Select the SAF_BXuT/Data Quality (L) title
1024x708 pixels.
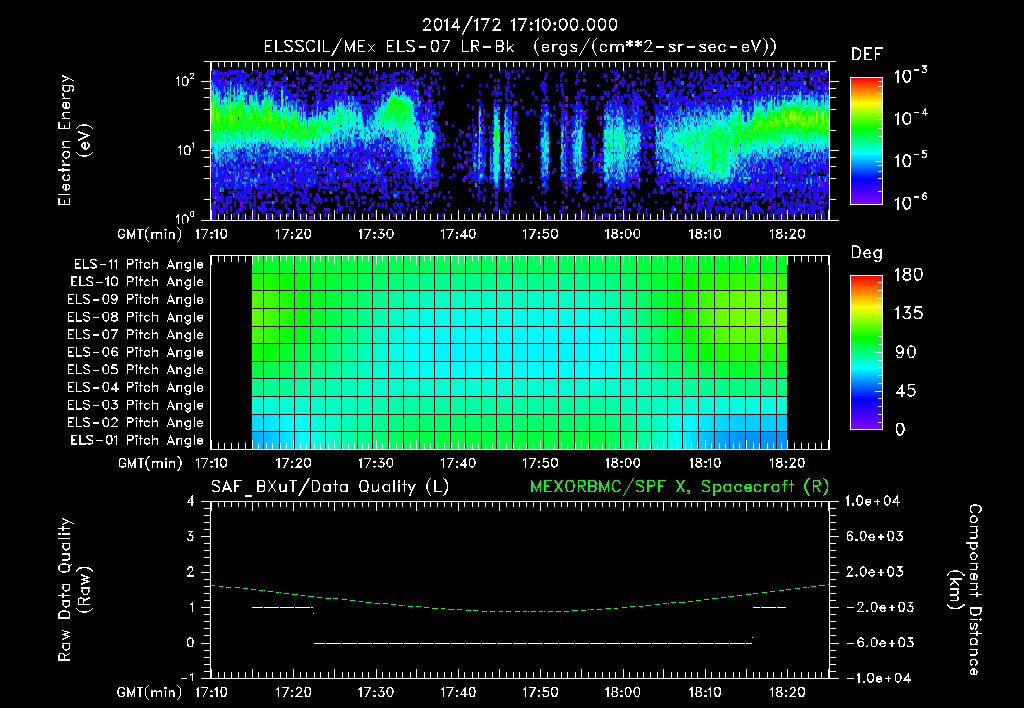pyautogui.click(x=330, y=487)
